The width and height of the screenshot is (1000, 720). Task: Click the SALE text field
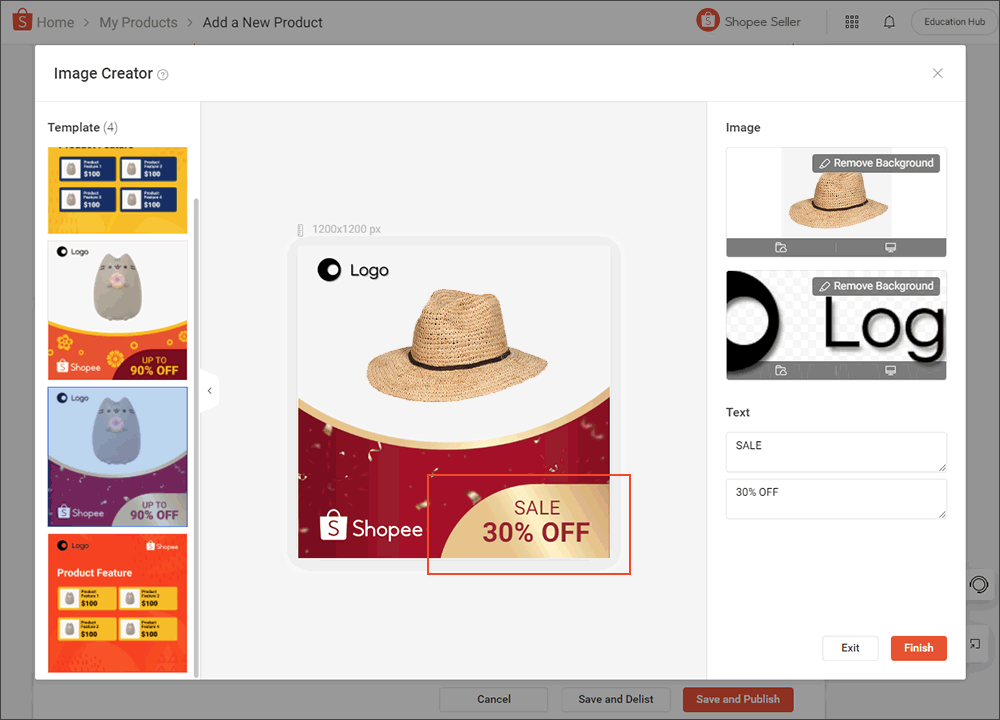pos(836,452)
